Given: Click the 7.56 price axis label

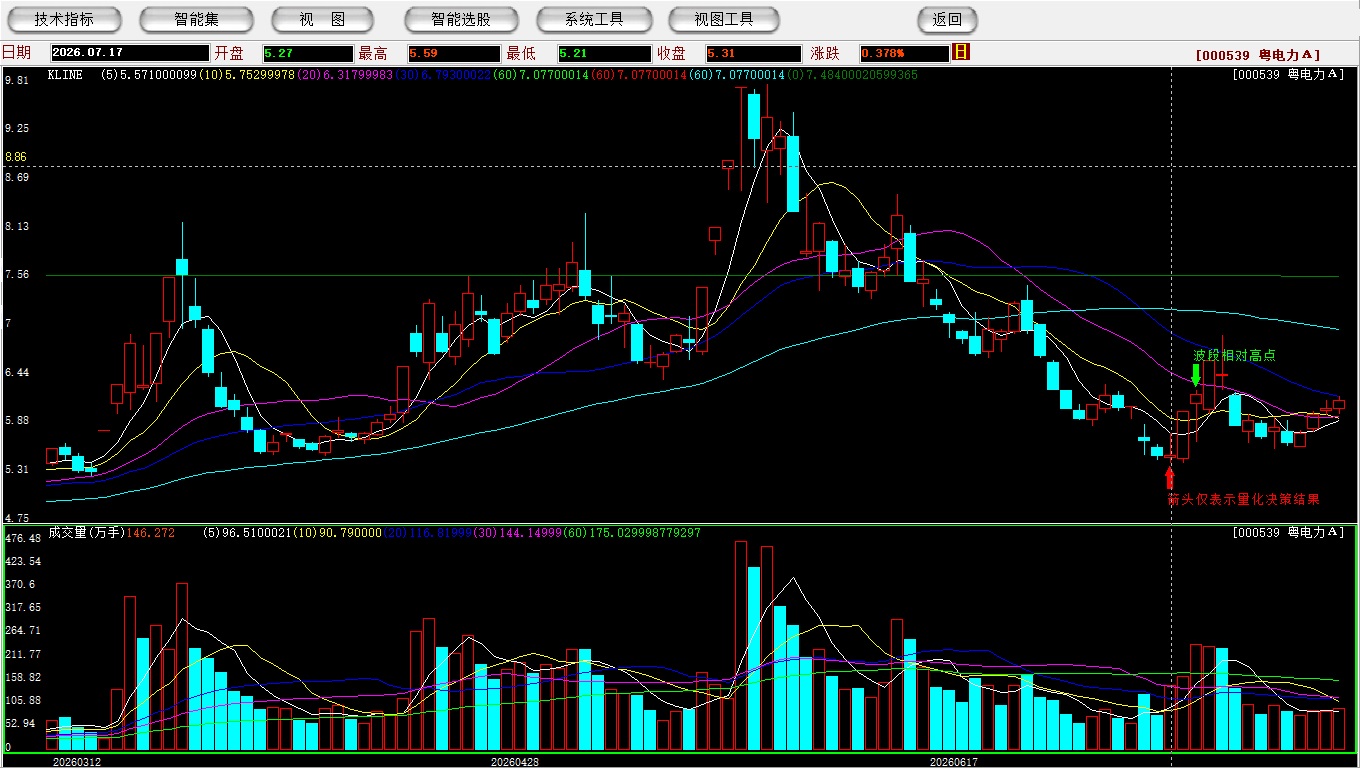Looking at the screenshot, I should (16, 274).
